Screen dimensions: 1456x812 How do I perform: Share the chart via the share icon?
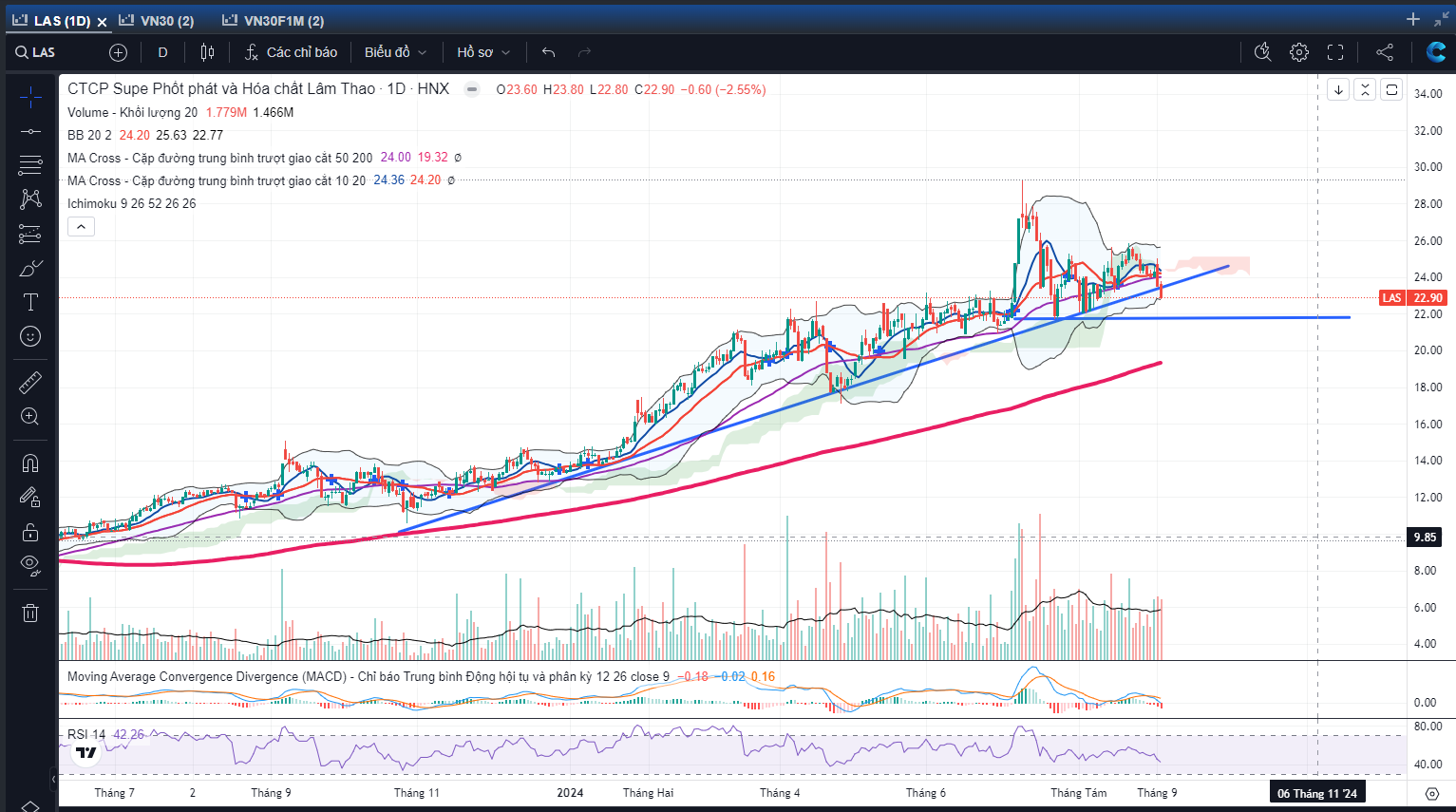point(1385,52)
